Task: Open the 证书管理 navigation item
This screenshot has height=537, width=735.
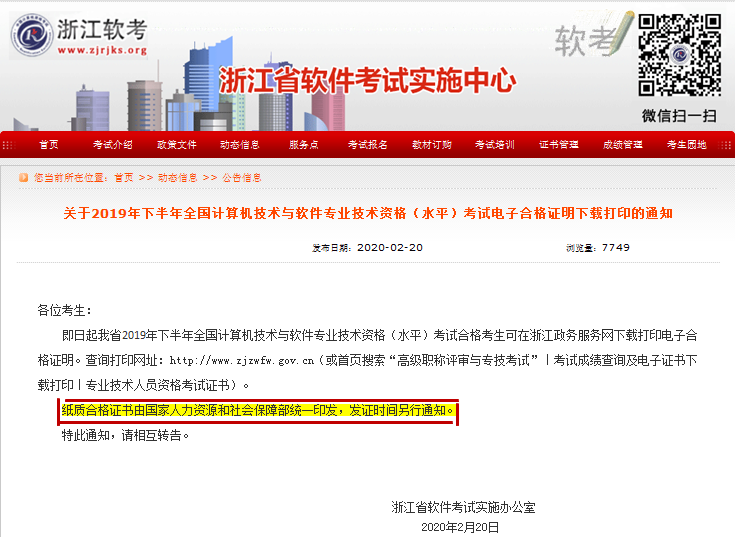Action: coord(559,145)
